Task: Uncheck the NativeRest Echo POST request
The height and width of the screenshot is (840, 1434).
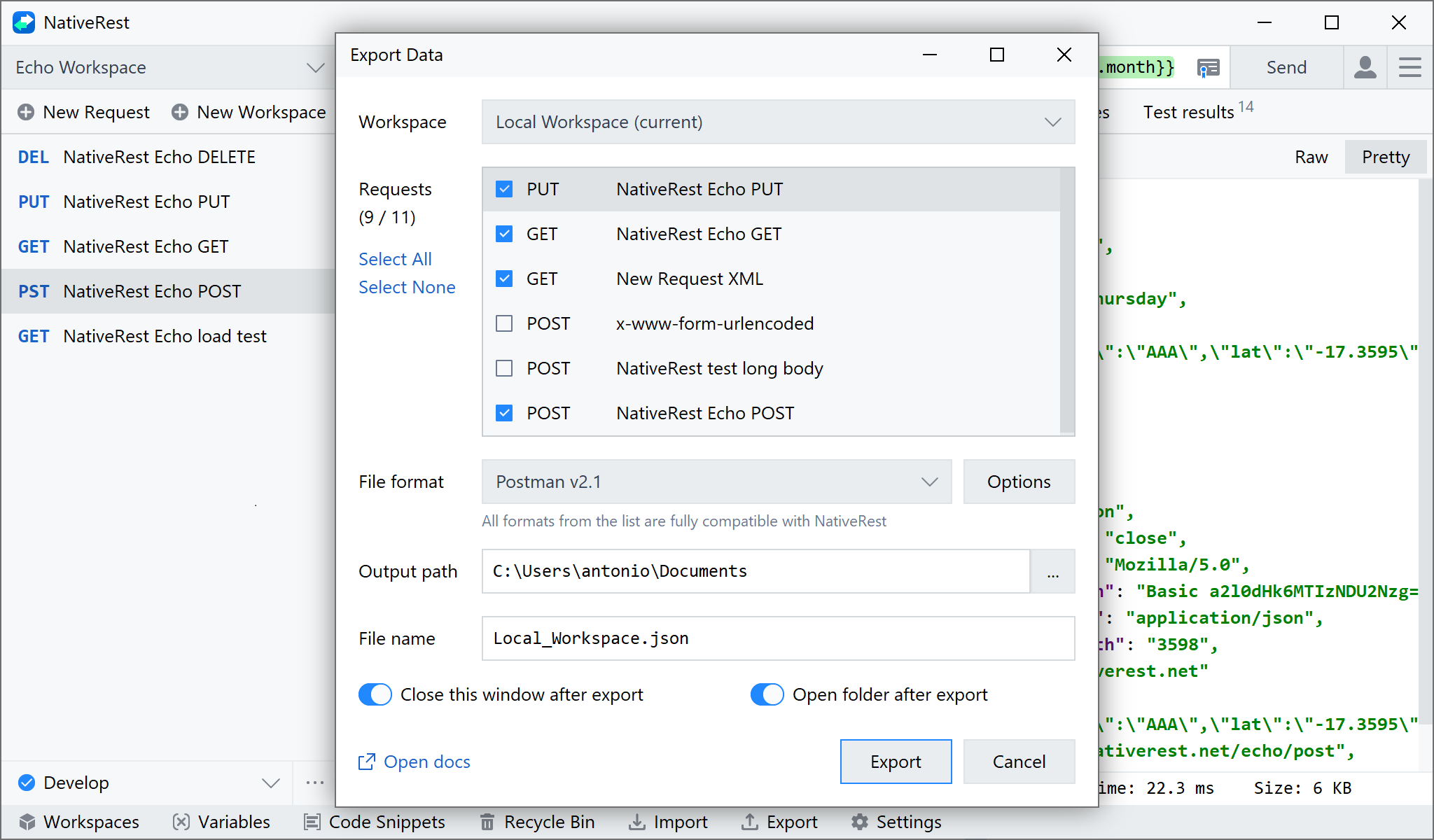Action: point(504,413)
